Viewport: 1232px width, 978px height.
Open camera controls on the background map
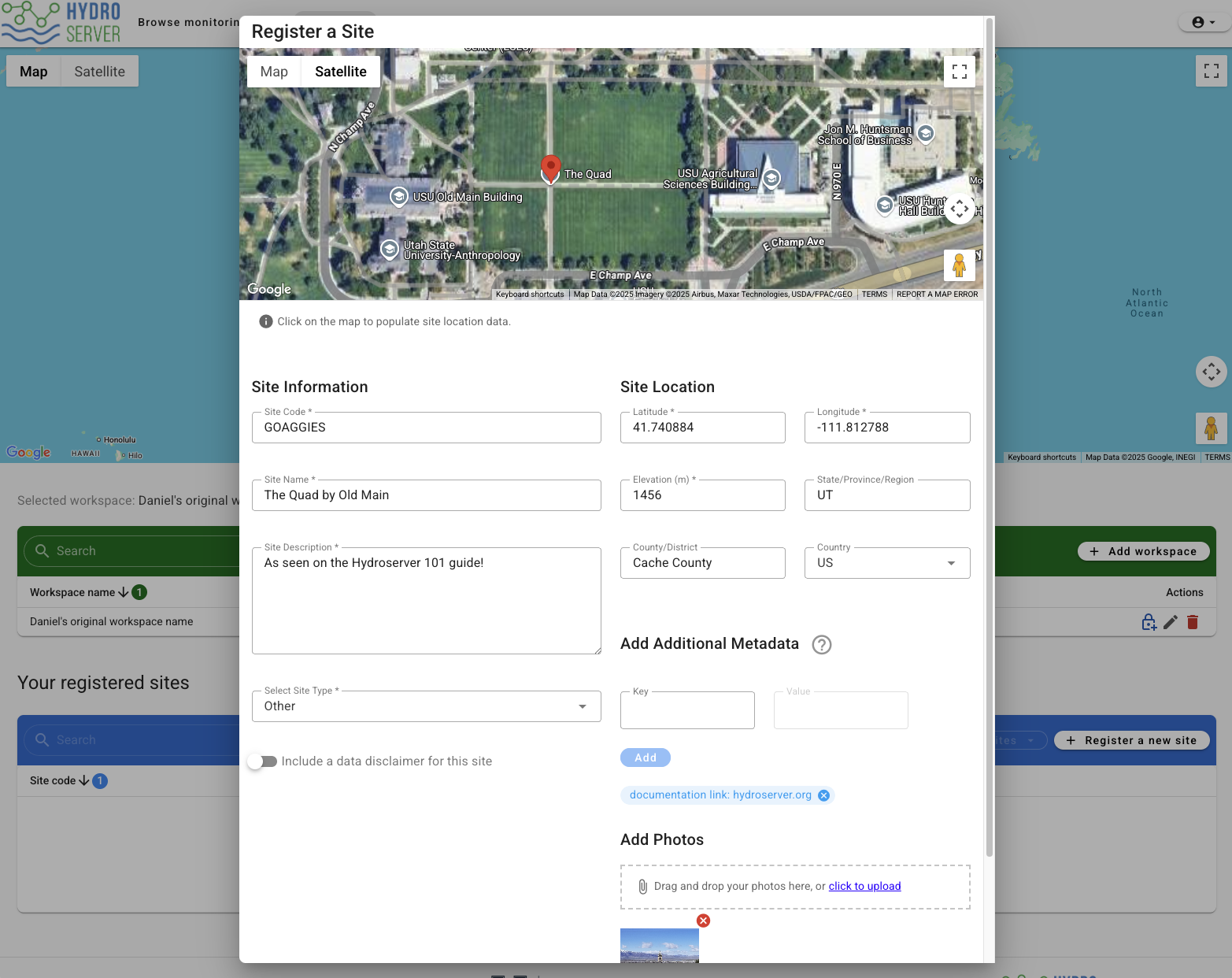tap(1211, 371)
